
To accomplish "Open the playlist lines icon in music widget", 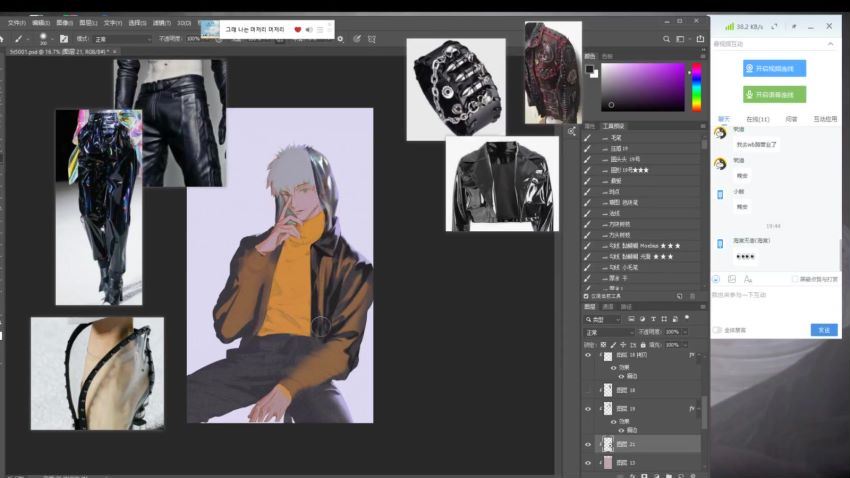I will [x=320, y=30].
